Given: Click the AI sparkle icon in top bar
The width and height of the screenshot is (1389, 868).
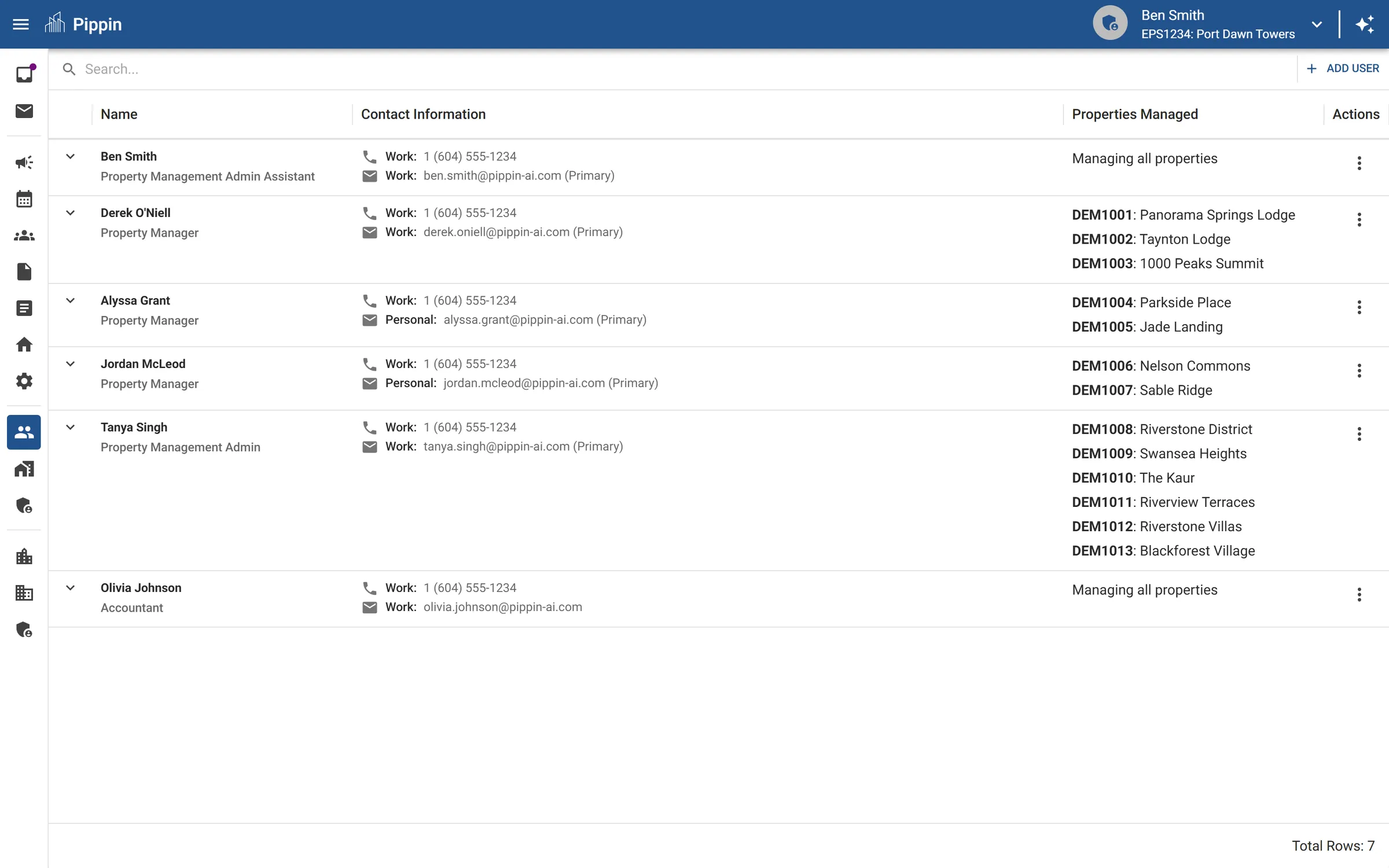Looking at the screenshot, I should (1366, 24).
